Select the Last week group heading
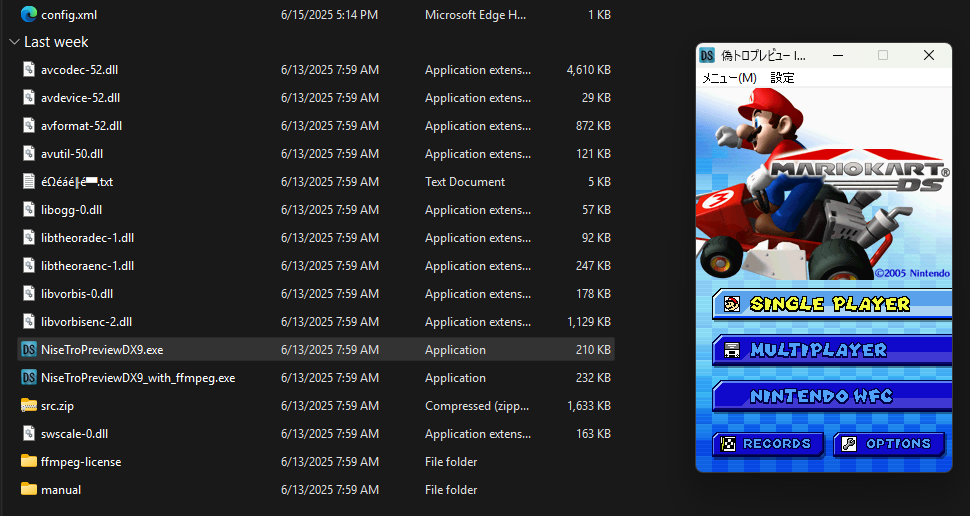 pyautogui.click(x=56, y=42)
